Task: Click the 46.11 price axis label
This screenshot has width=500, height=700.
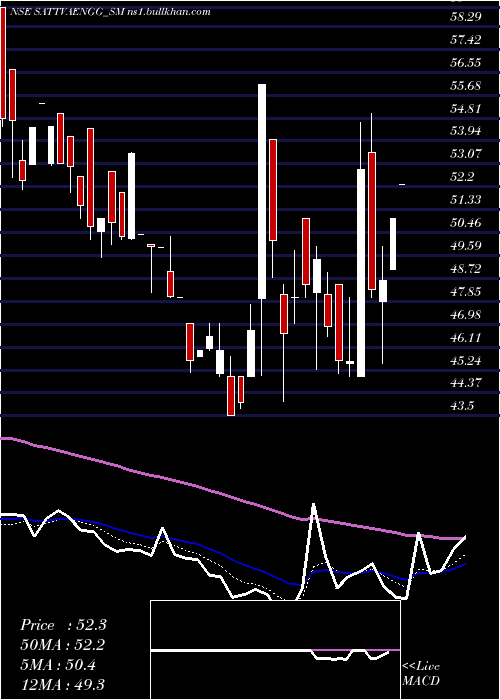Action: (466, 338)
